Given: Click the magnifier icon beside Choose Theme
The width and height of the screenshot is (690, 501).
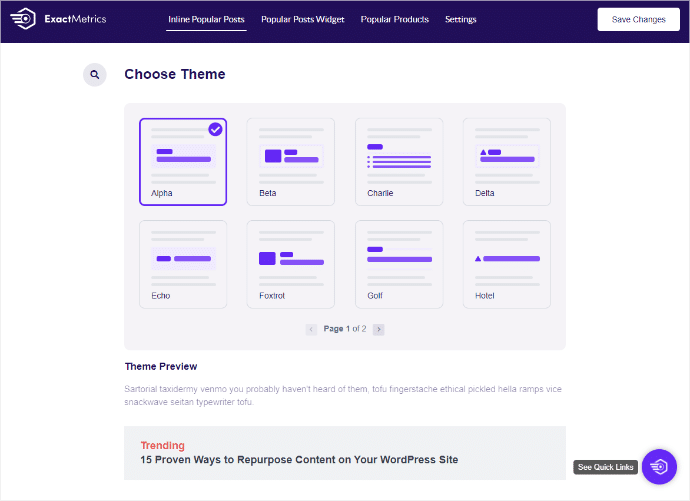Looking at the screenshot, I should [x=95, y=75].
